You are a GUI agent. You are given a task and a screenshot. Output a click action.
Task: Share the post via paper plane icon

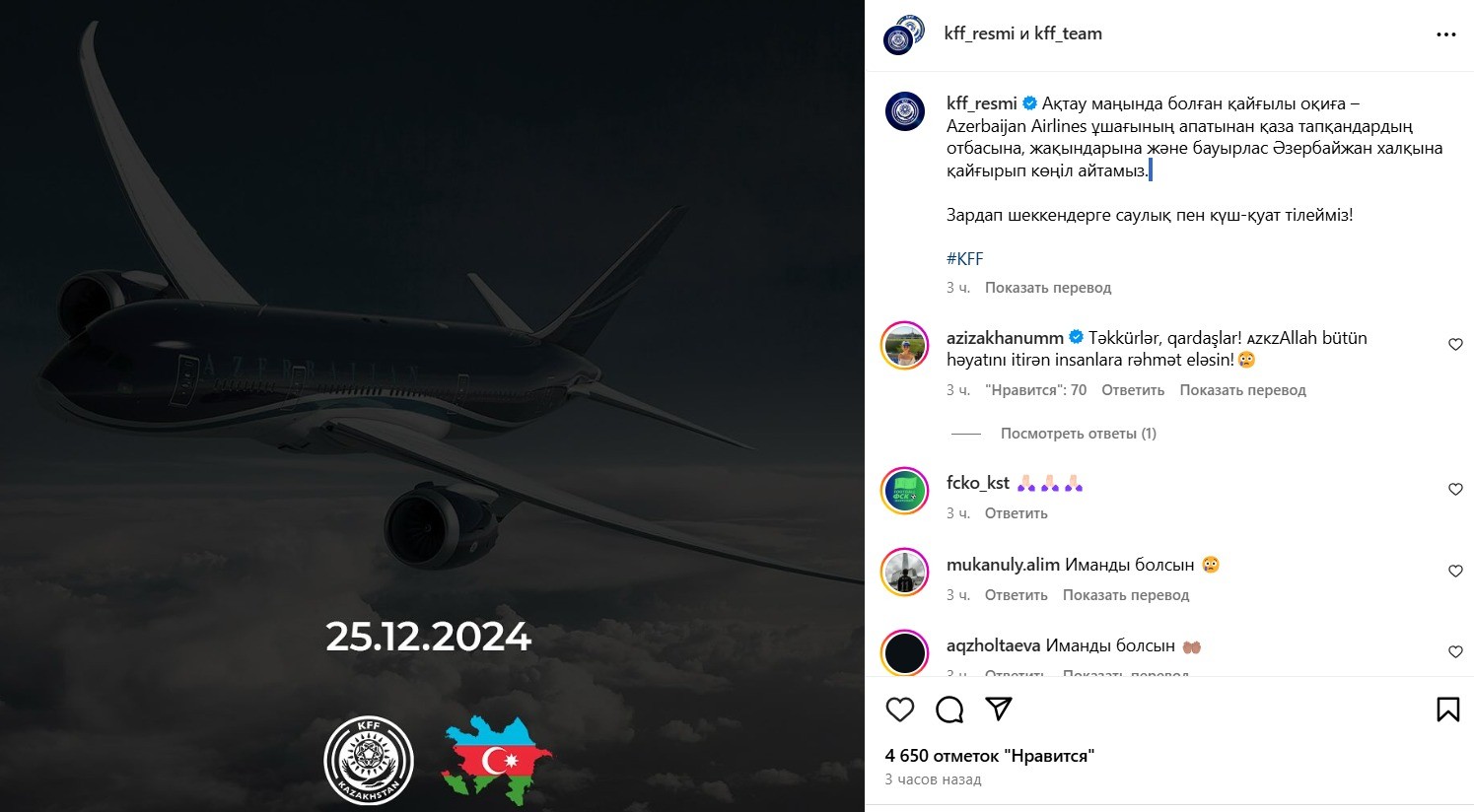(x=999, y=709)
